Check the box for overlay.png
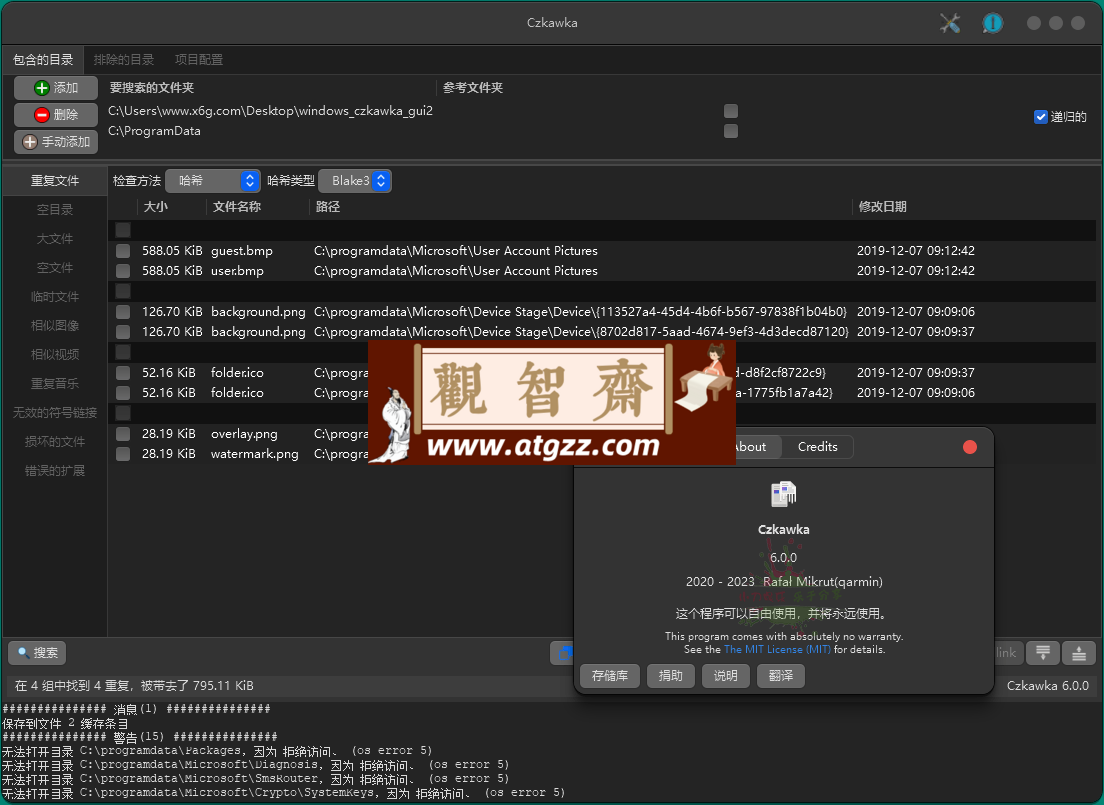Image resolution: width=1104 pixels, height=805 pixels. 123,434
